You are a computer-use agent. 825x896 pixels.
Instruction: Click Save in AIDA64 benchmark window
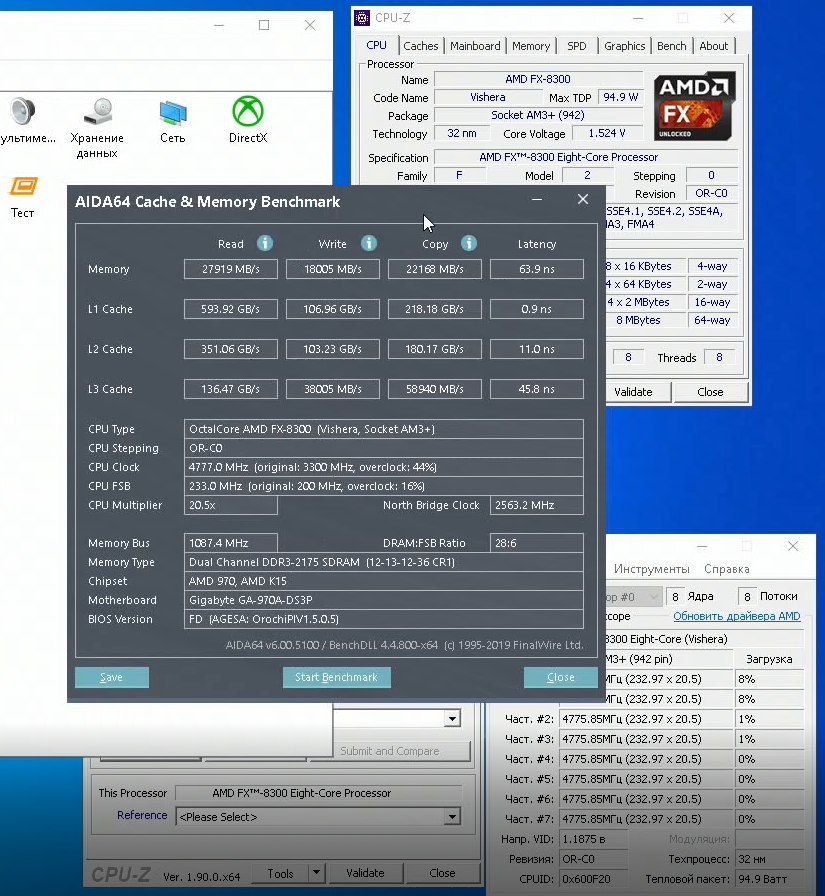pos(111,677)
